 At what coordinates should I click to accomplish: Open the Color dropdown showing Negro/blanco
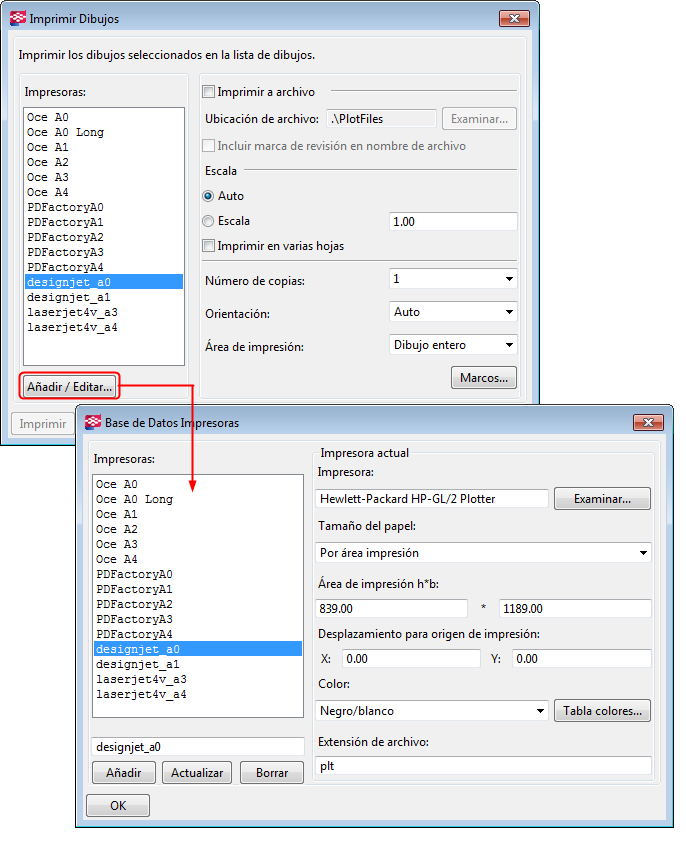point(431,711)
